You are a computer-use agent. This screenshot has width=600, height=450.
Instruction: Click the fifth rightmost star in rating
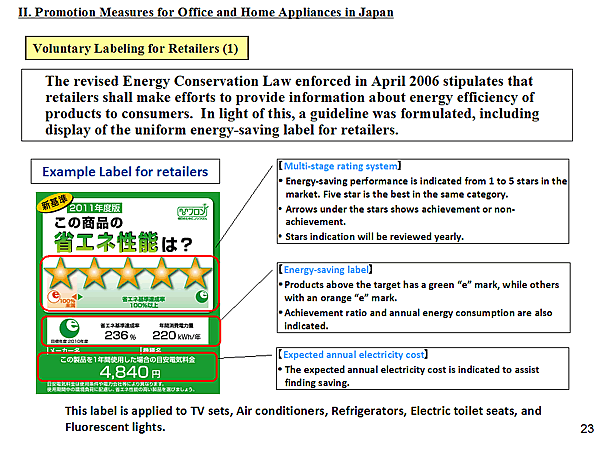point(195,273)
